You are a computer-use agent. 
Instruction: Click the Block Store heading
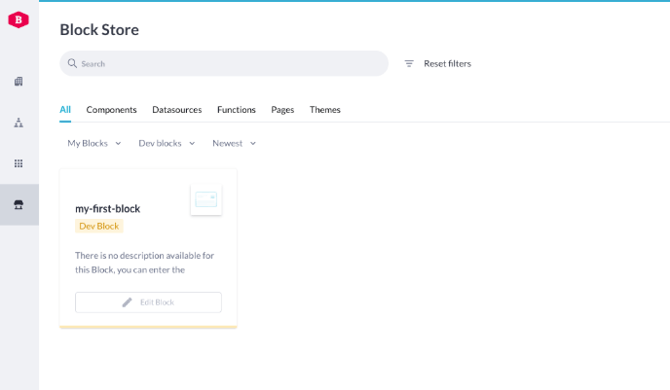99,29
